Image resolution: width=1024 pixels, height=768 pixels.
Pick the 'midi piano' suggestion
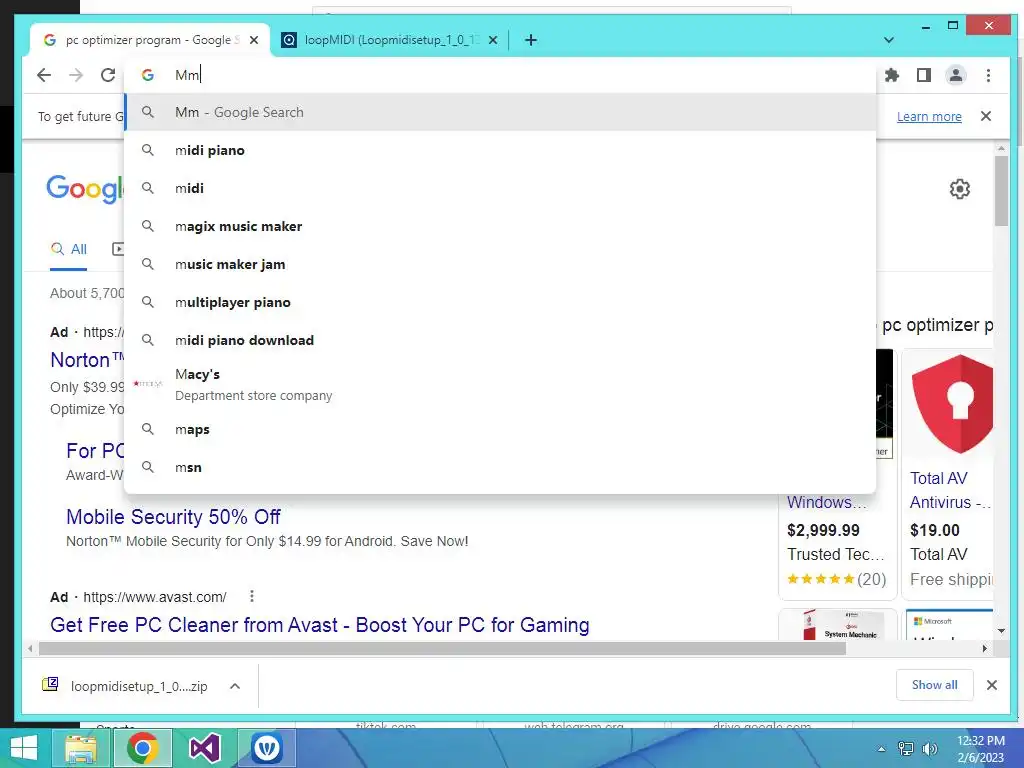[500, 150]
